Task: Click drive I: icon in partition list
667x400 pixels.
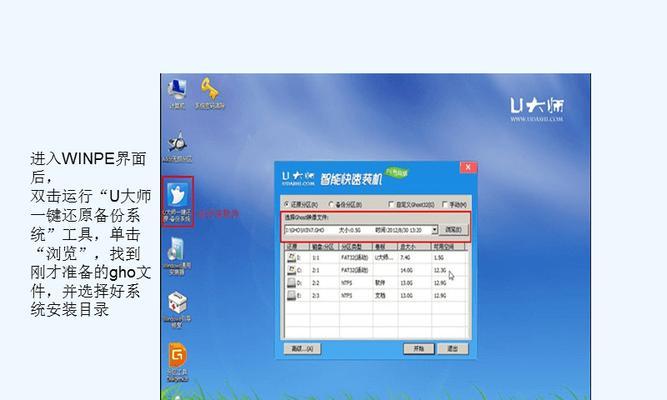Action: [x=291, y=257]
